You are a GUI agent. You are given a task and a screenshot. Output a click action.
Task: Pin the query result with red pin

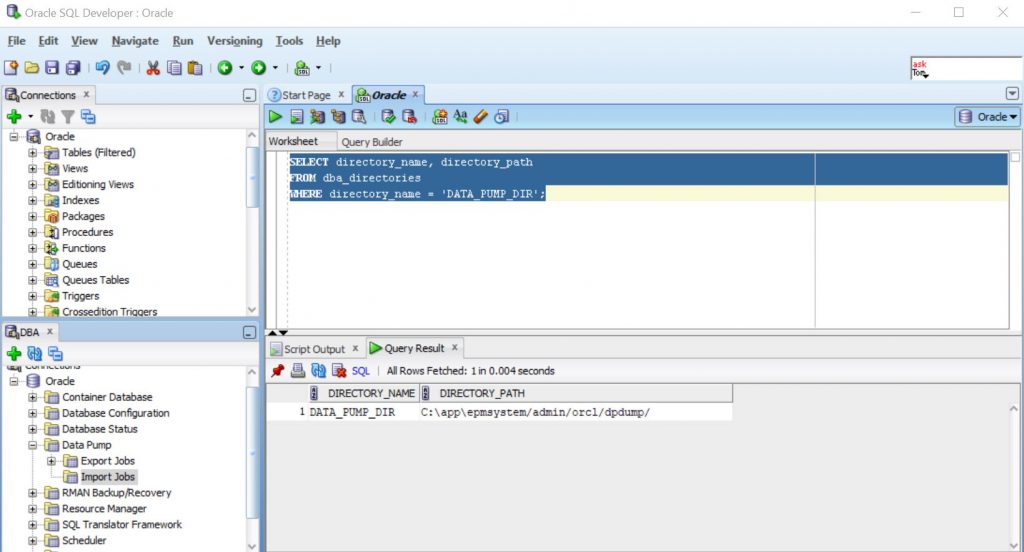278,370
